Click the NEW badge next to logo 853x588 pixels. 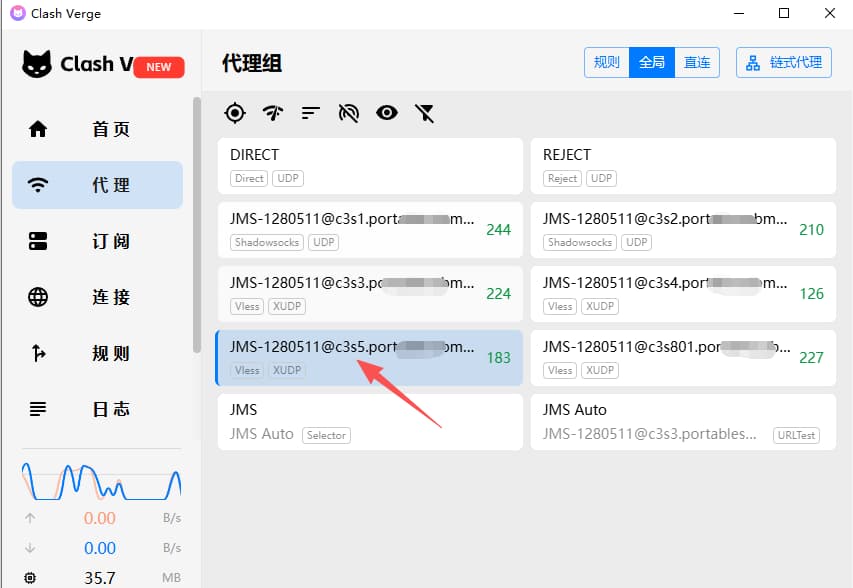click(159, 67)
